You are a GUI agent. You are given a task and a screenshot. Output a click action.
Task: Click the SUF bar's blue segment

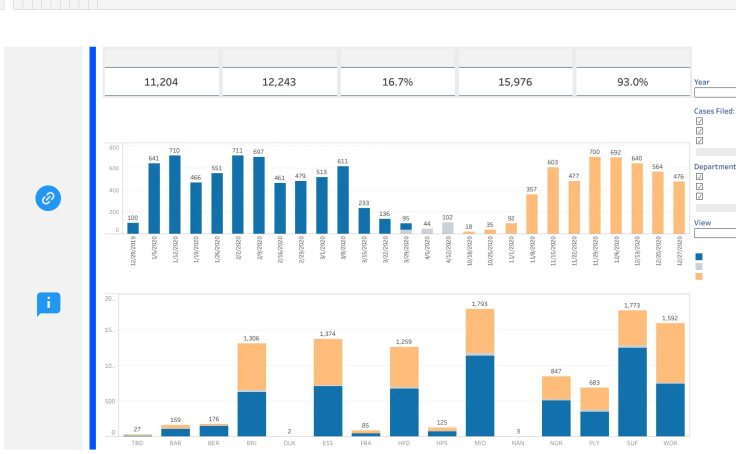point(632,392)
